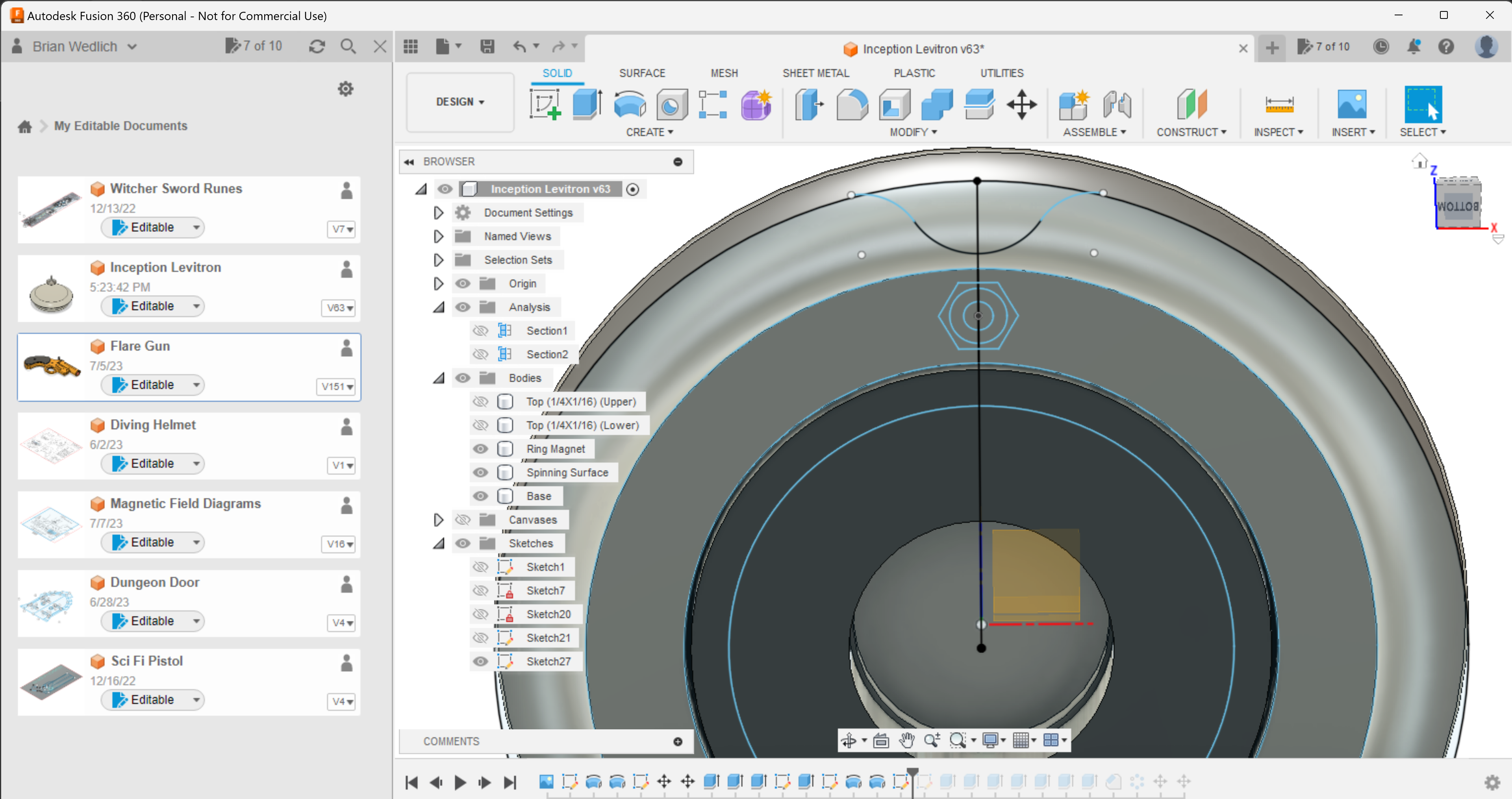
Task: Open the Flare Gun version dropdown V151
Action: point(335,387)
